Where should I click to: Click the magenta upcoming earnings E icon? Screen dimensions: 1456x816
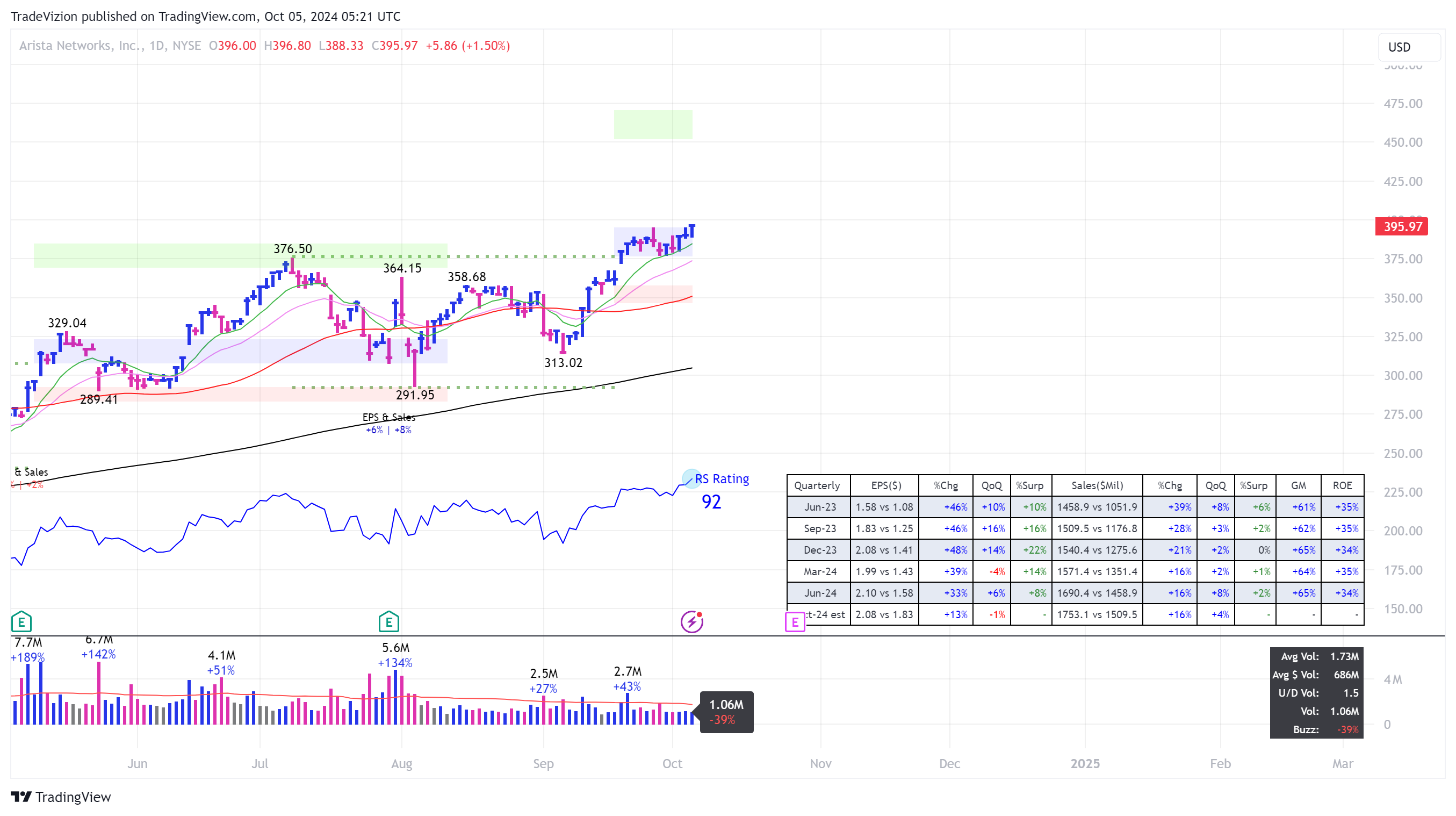(795, 622)
